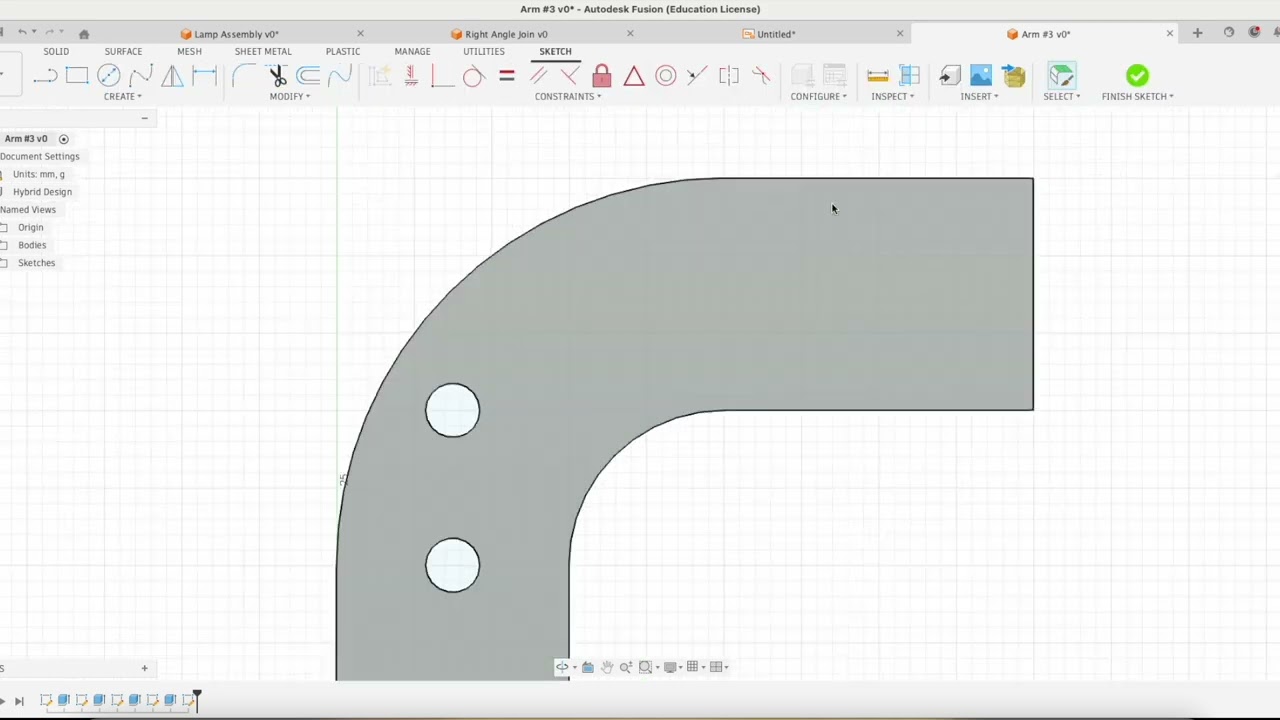1280x720 pixels.
Task: Switch to the SHEET METAL tab
Action: [263, 52]
